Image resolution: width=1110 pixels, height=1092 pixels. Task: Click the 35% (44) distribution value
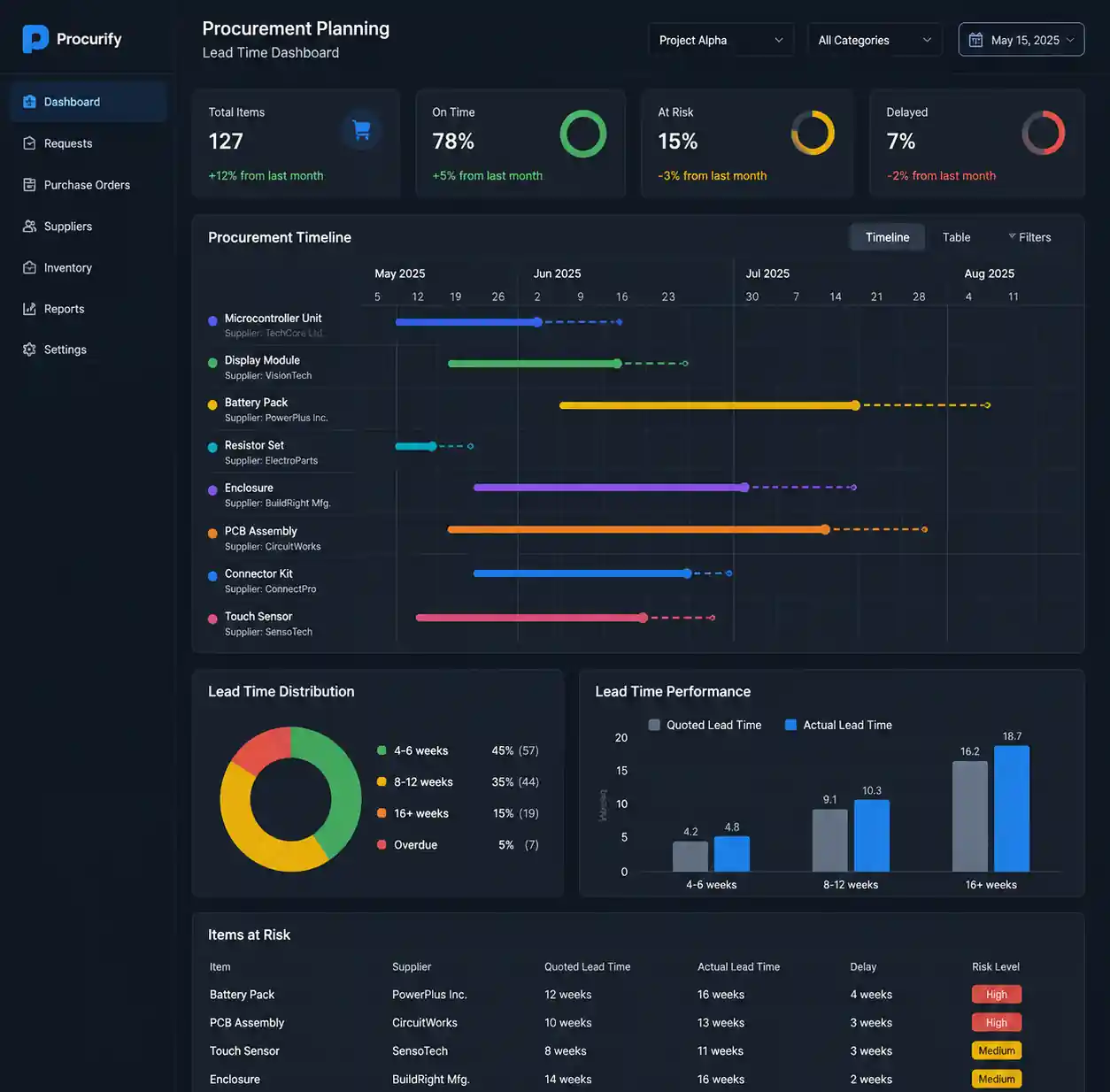[x=515, y=781]
